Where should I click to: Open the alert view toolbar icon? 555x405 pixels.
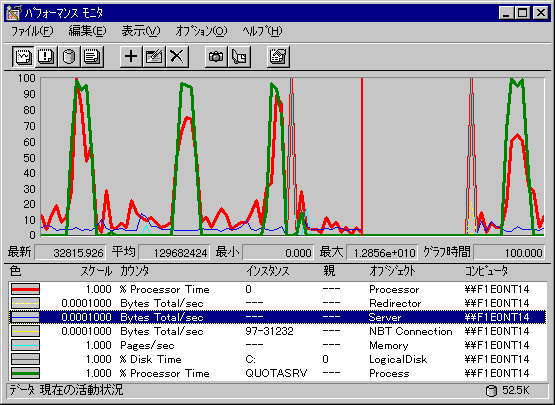coord(46,56)
